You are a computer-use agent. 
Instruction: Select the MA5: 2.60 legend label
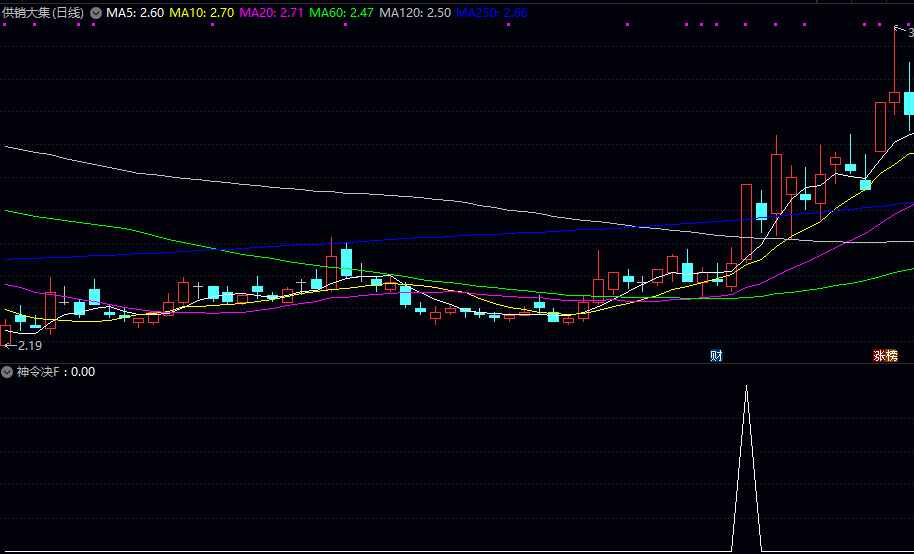[135, 13]
